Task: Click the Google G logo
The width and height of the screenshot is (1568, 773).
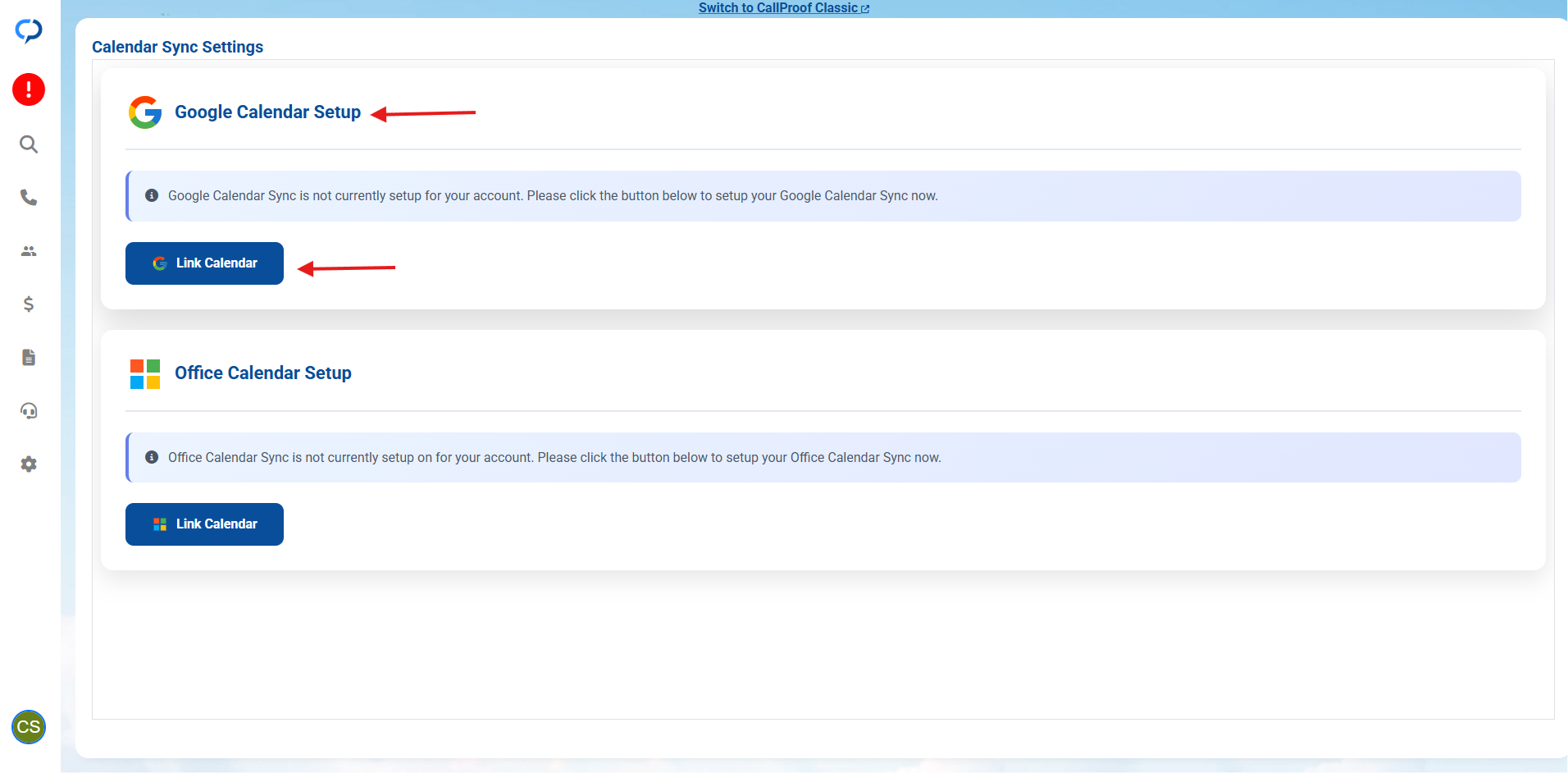Action: coord(145,112)
